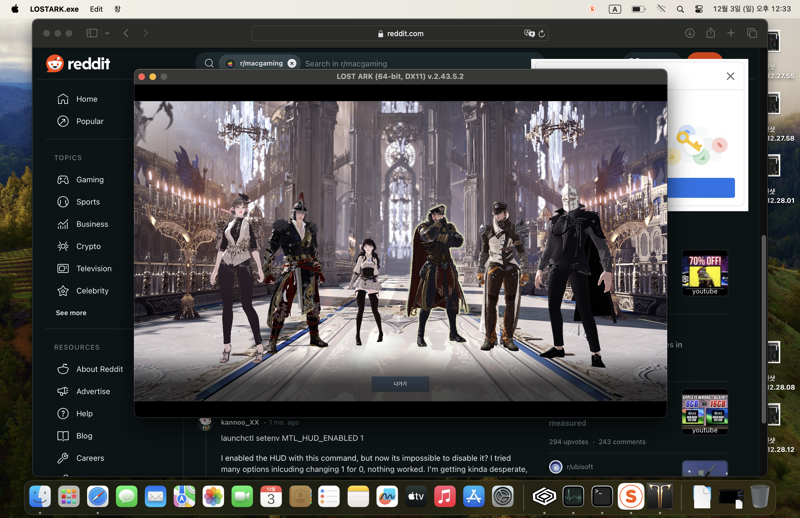Open Control Center in menu bar
Image resolution: width=800 pixels, height=518 pixels.
pyautogui.click(x=699, y=9)
